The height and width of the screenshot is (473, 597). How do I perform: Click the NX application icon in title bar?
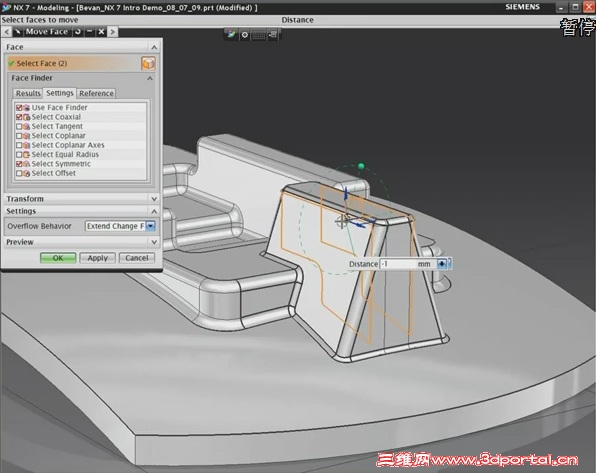click(x=6, y=7)
